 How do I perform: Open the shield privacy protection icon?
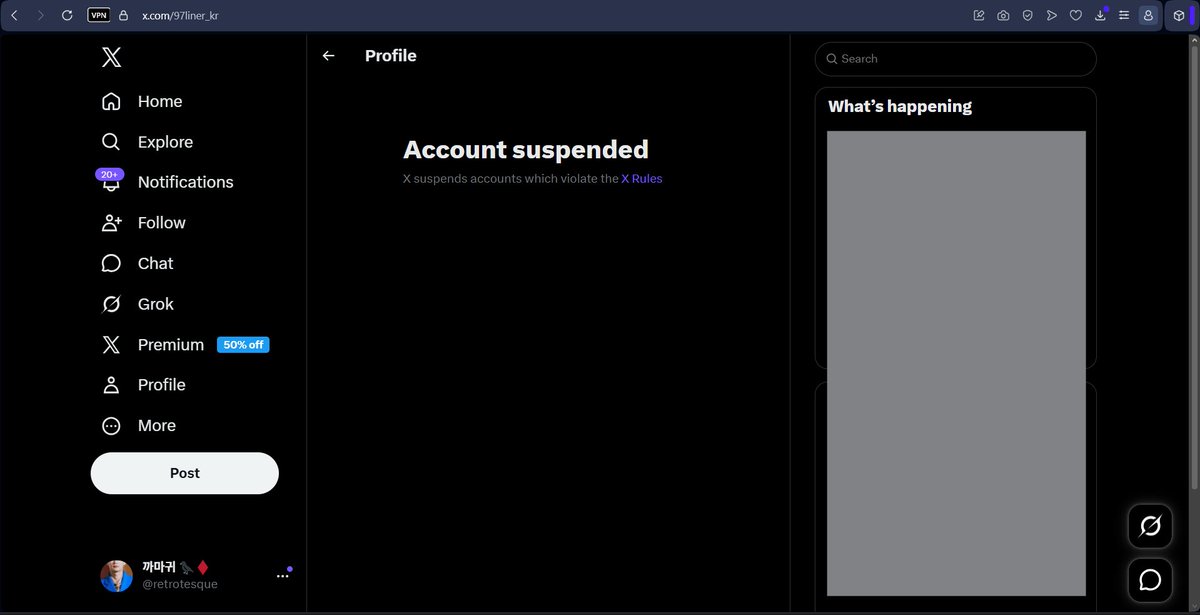(1027, 15)
